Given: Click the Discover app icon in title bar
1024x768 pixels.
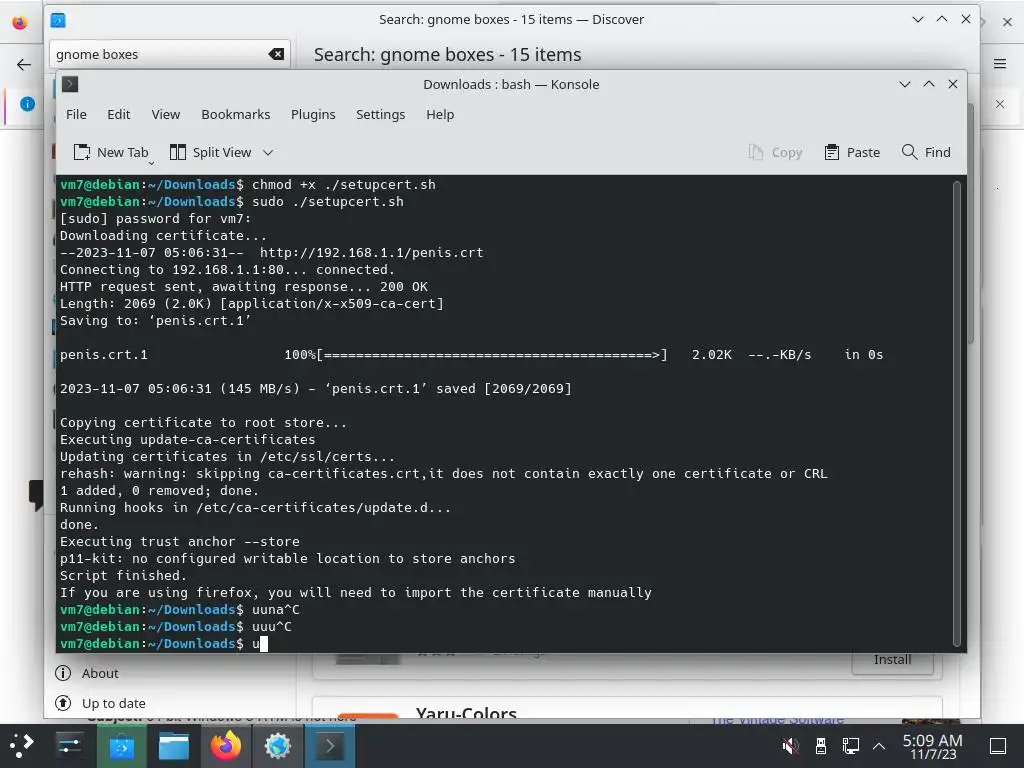Looking at the screenshot, I should (x=58, y=20).
